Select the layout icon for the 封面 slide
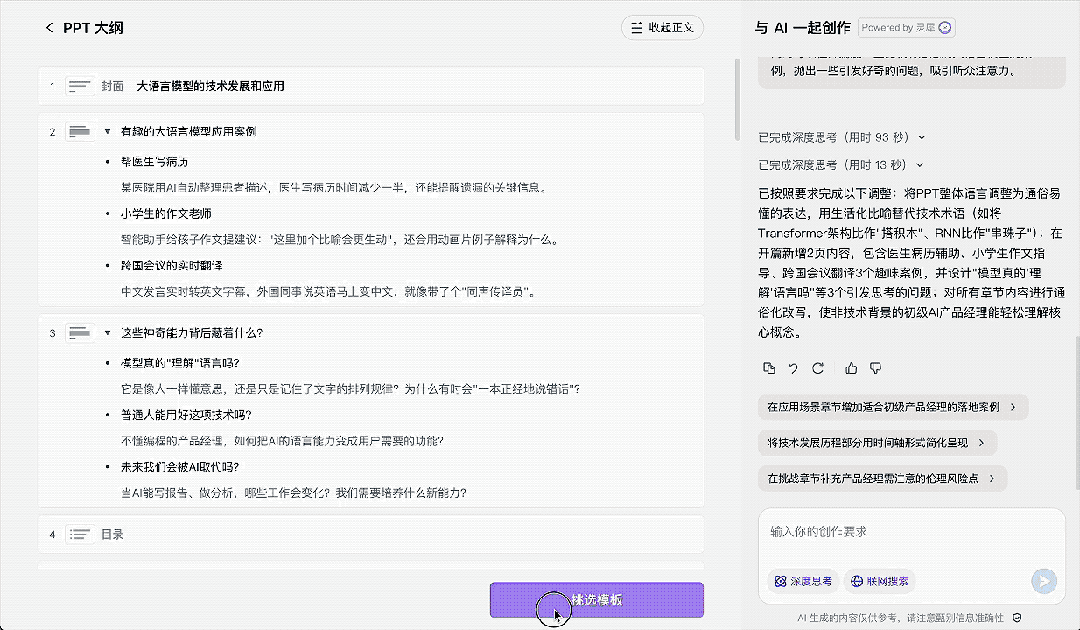 pos(80,86)
